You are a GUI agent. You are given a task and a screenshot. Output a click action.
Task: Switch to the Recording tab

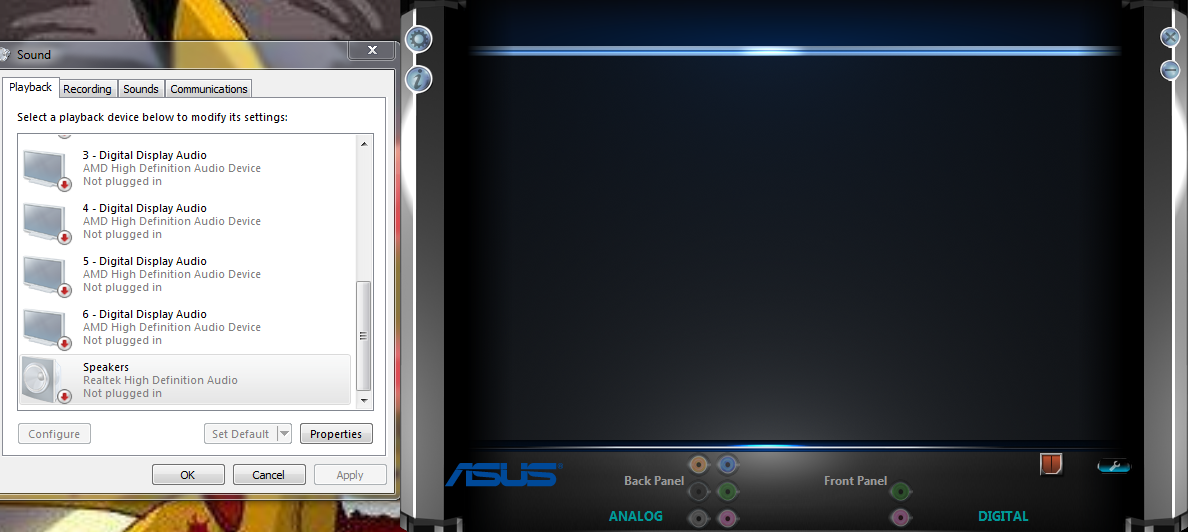pos(87,89)
